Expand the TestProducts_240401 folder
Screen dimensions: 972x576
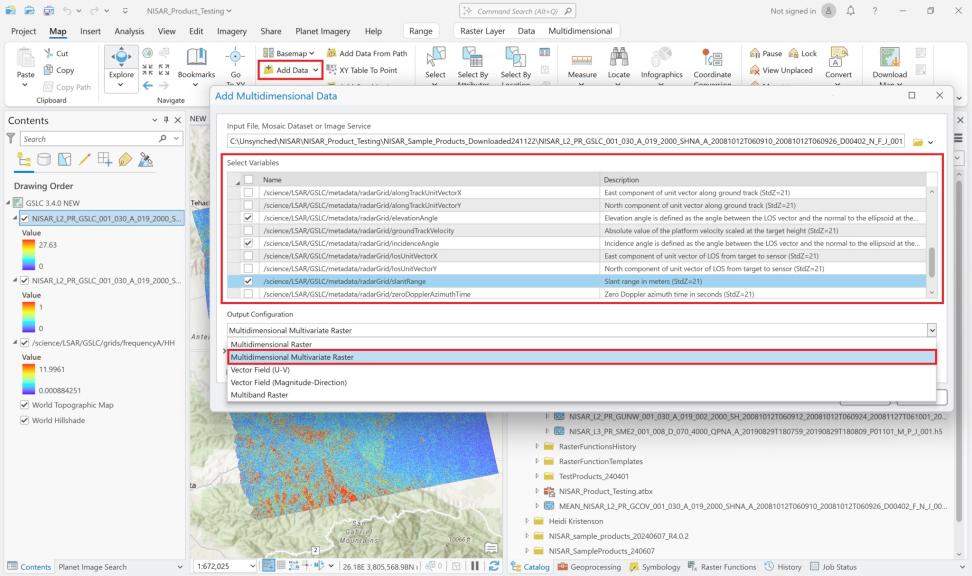[x=537, y=476]
